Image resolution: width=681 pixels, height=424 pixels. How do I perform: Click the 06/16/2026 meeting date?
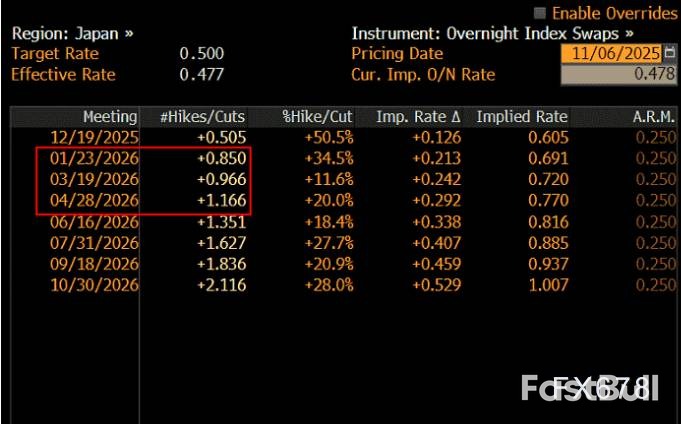(96, 221)
